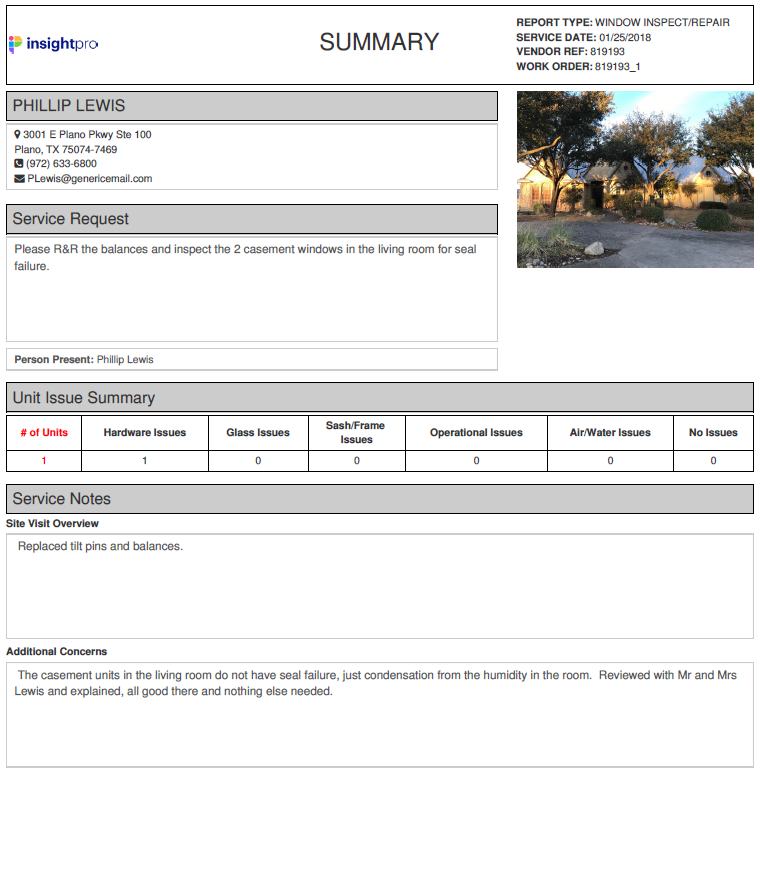This screenshot has width=760, height=875.
Task: Click the map pin address icon
Action: click(x=17, y=134)
